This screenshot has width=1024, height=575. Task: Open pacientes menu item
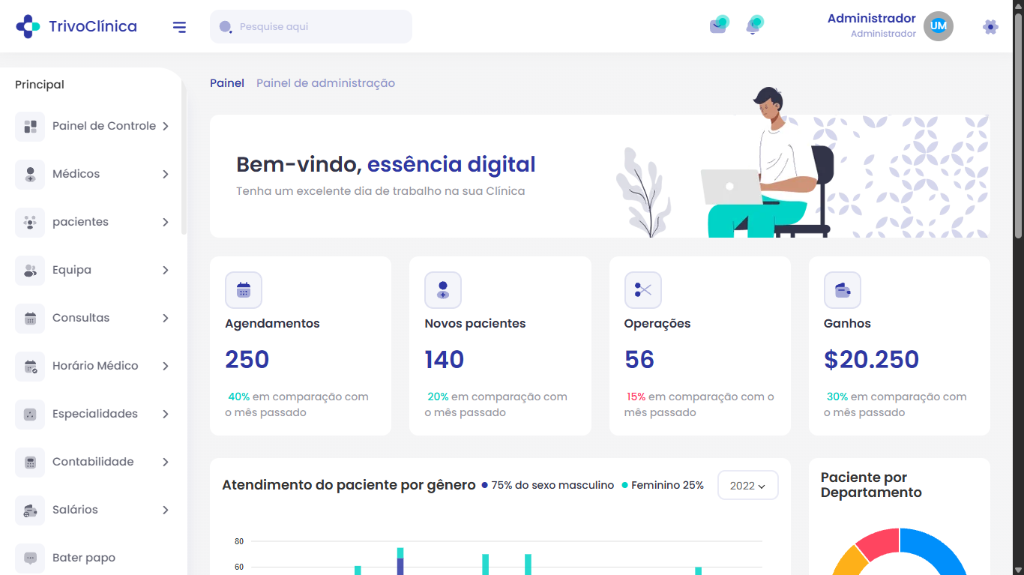[x=93, y=222]
